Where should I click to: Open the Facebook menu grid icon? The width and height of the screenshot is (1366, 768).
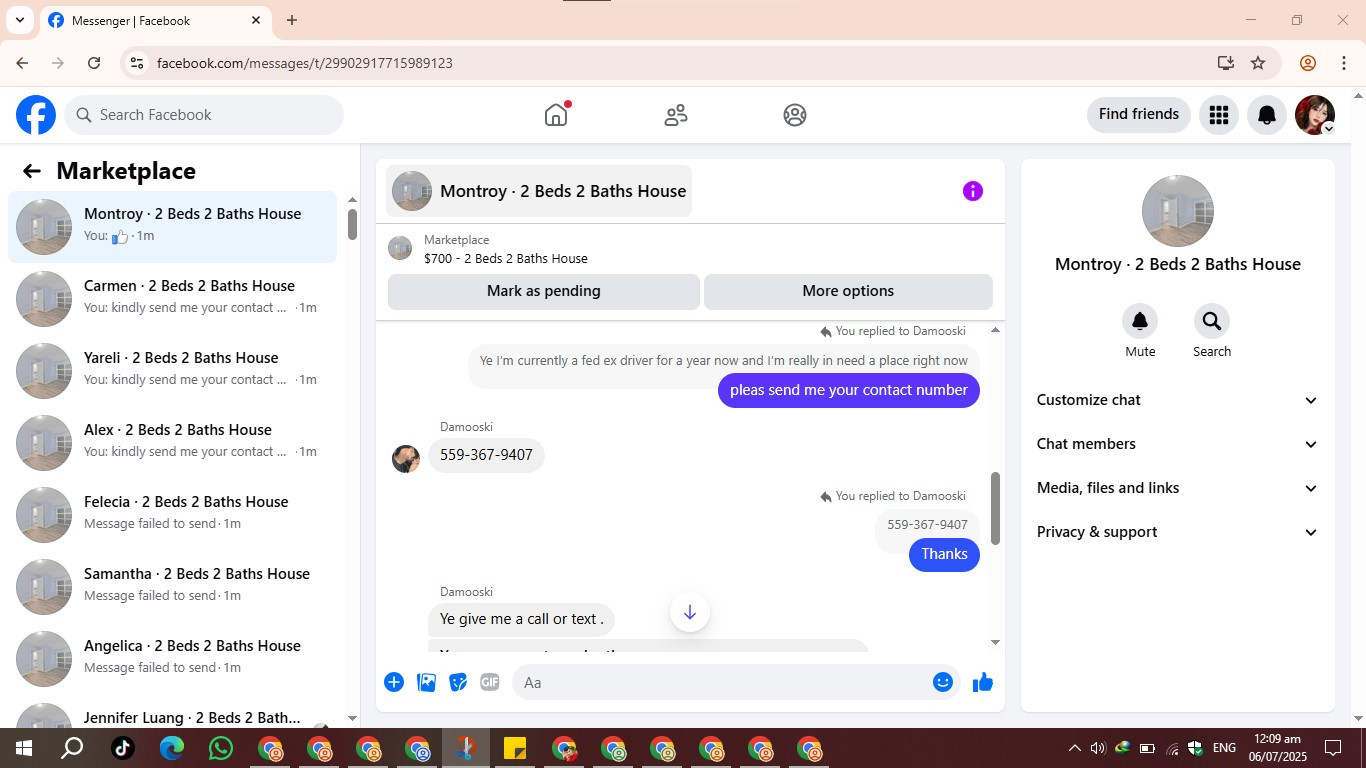point(1218,115)
